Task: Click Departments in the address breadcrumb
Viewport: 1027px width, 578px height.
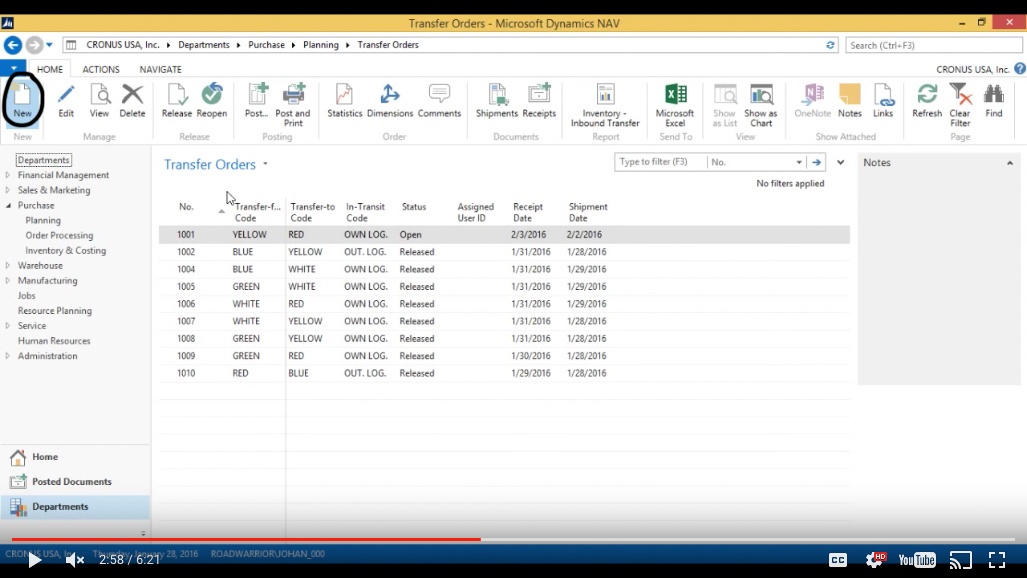Action: (204, 45)
